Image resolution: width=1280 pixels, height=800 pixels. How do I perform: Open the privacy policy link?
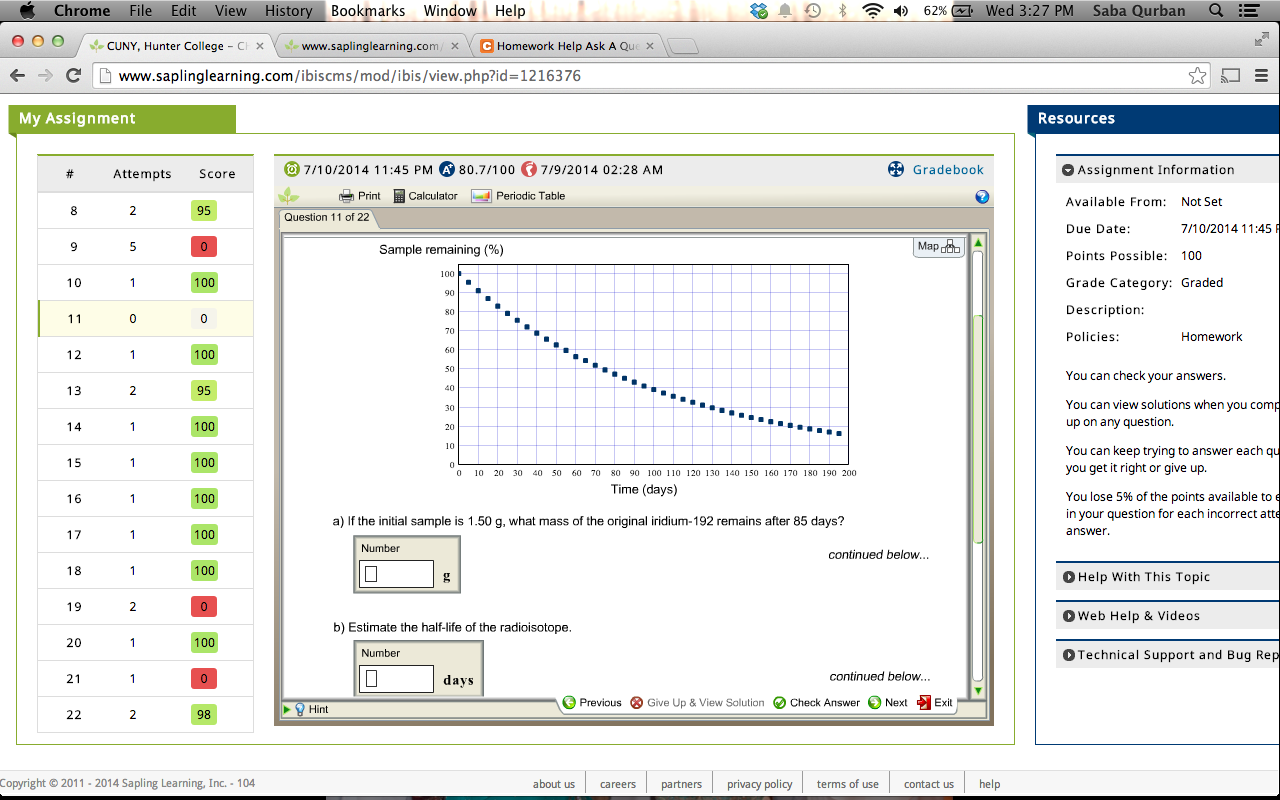point(757,783)
